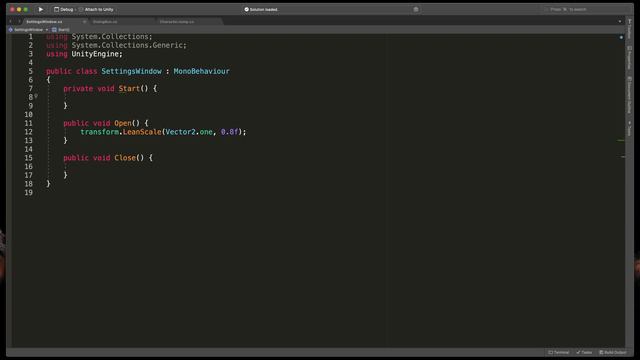The width and height of the screenshot is (640, 360).
Task: Click the blue indicator atop the scrollbar
Action: tap(621, 37)
